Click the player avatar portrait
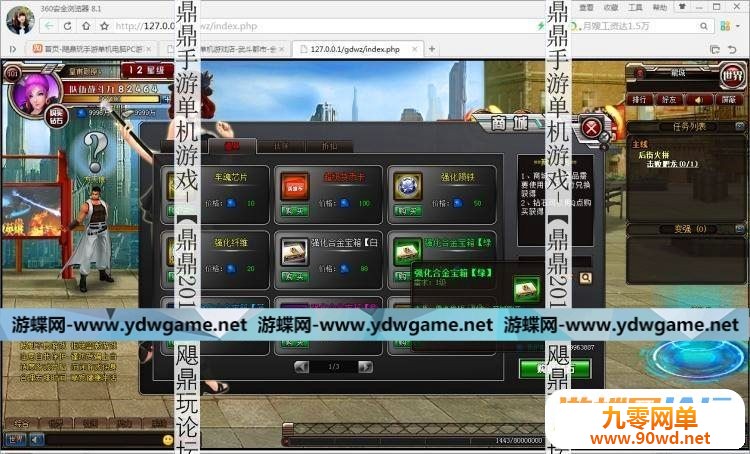Screen dimensions: 750x454 35,92
